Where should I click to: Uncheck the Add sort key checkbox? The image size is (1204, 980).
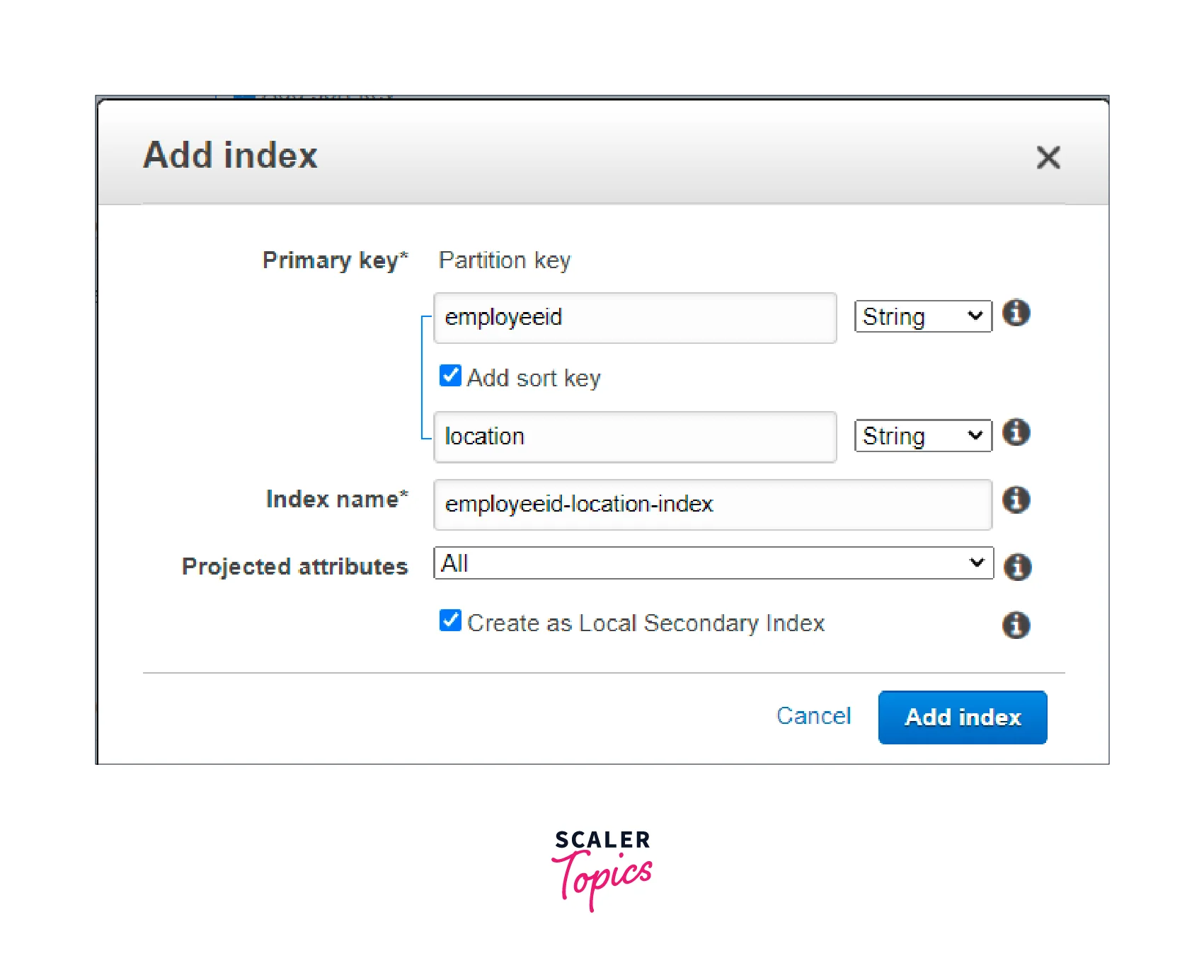[x=450, y=376]
